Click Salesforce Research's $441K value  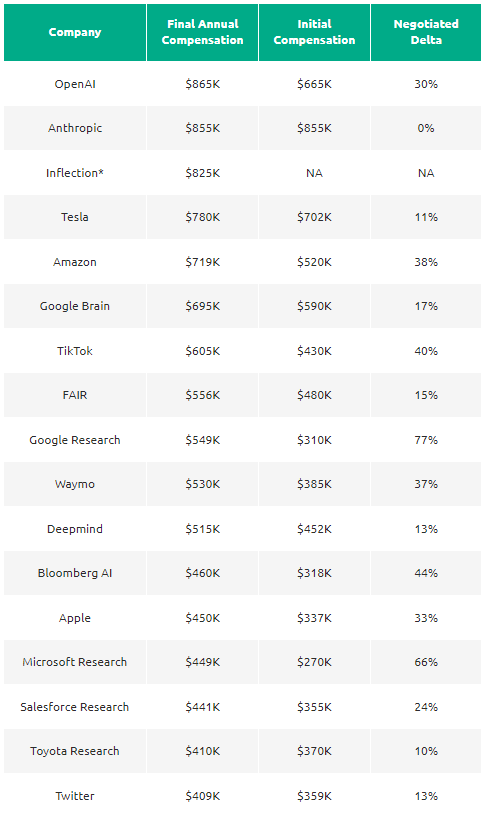[x=203, y=707]
